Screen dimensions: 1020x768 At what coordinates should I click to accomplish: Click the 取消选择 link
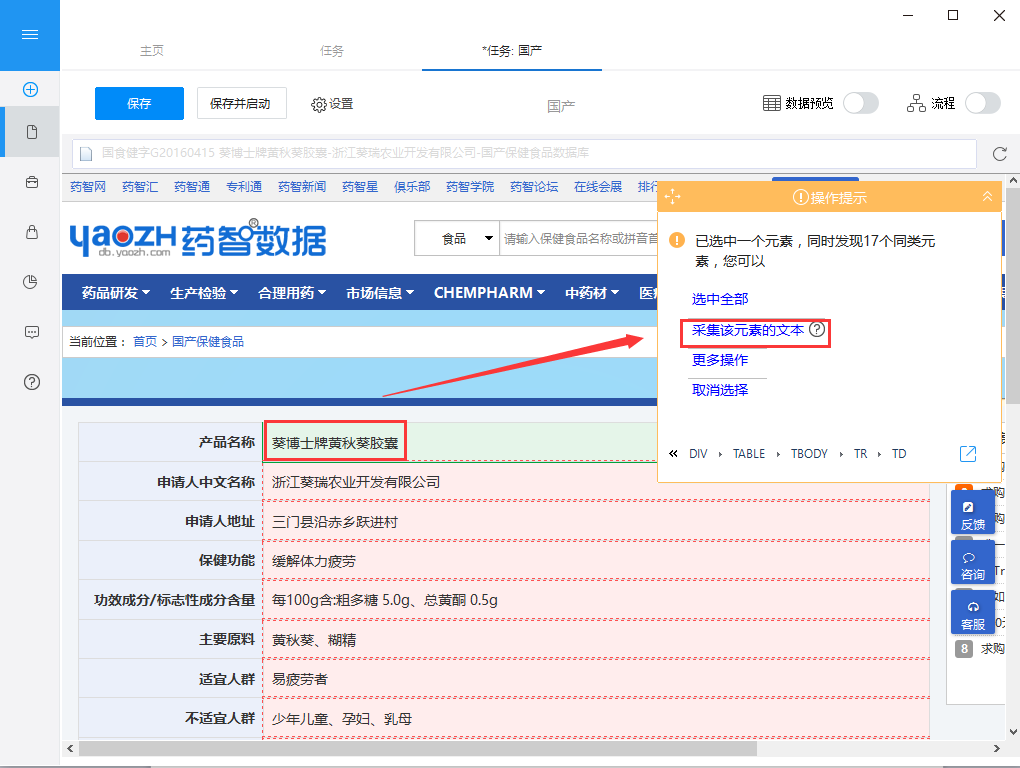point(719,390)
